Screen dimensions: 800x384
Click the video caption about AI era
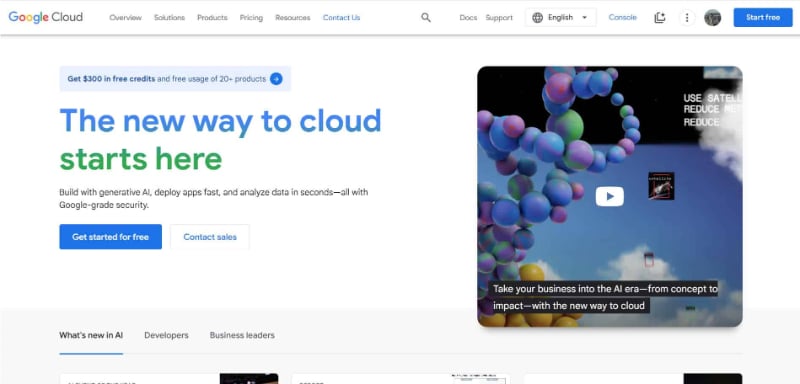[x=605, y=297]
